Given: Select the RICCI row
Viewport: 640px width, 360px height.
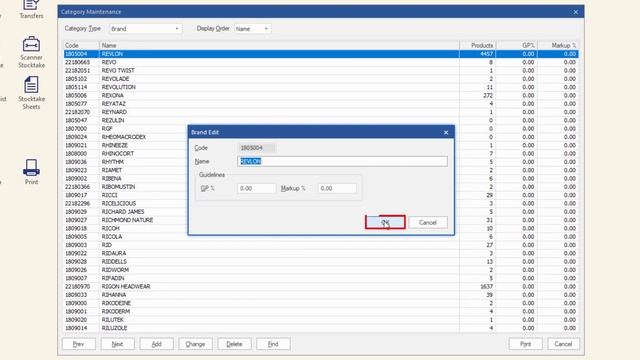Looking at the screenshot, I should point(321,195).
